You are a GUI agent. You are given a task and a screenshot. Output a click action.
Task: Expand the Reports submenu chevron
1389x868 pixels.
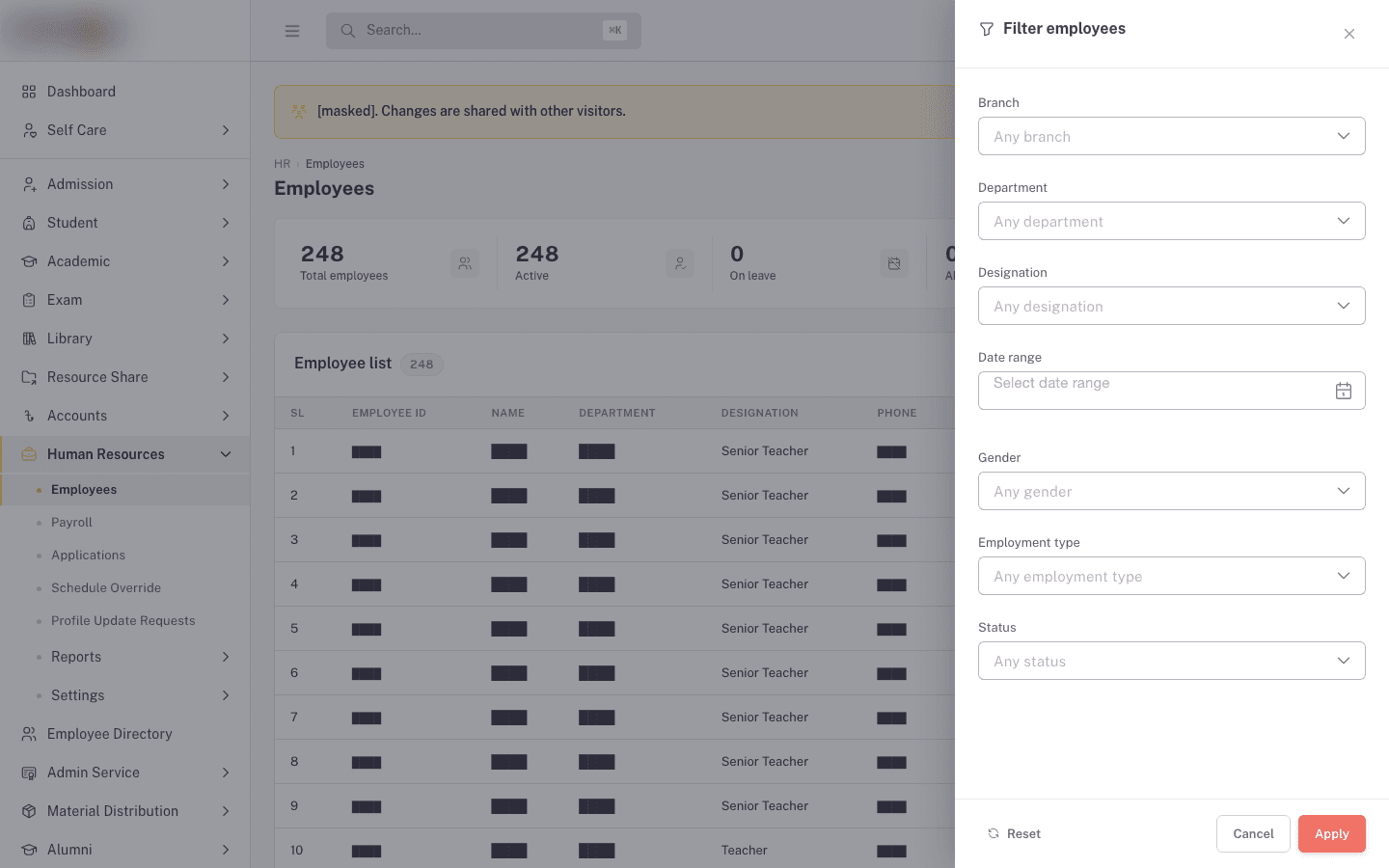[226, 657]
